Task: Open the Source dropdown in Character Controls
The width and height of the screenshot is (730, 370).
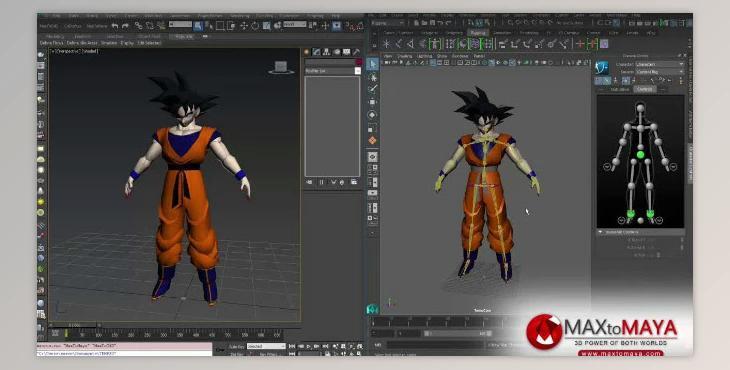Action: click(x=660, y=72)
